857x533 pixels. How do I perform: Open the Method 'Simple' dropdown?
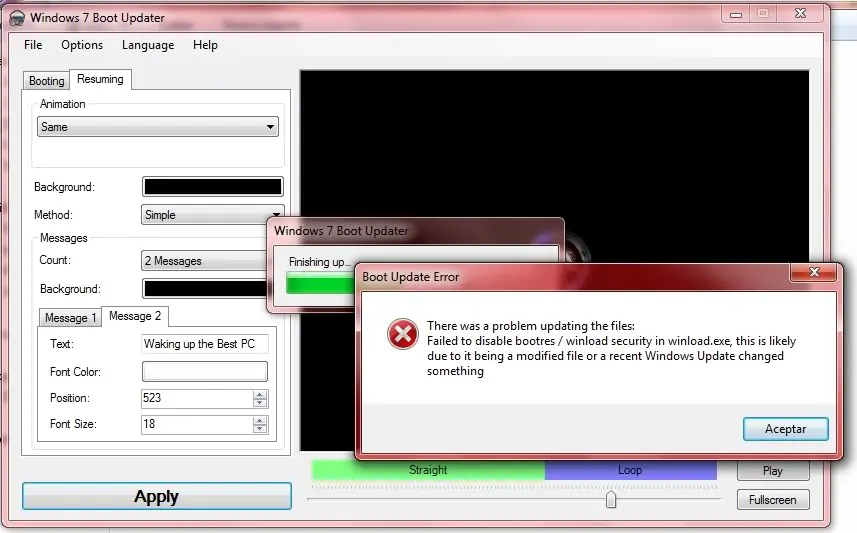213,215
